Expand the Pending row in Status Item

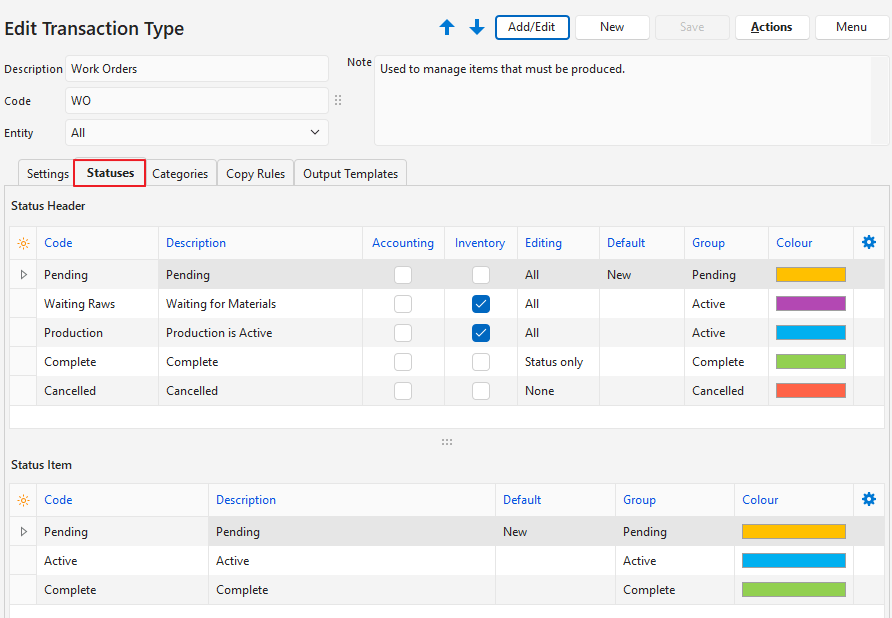pos(23,532)
